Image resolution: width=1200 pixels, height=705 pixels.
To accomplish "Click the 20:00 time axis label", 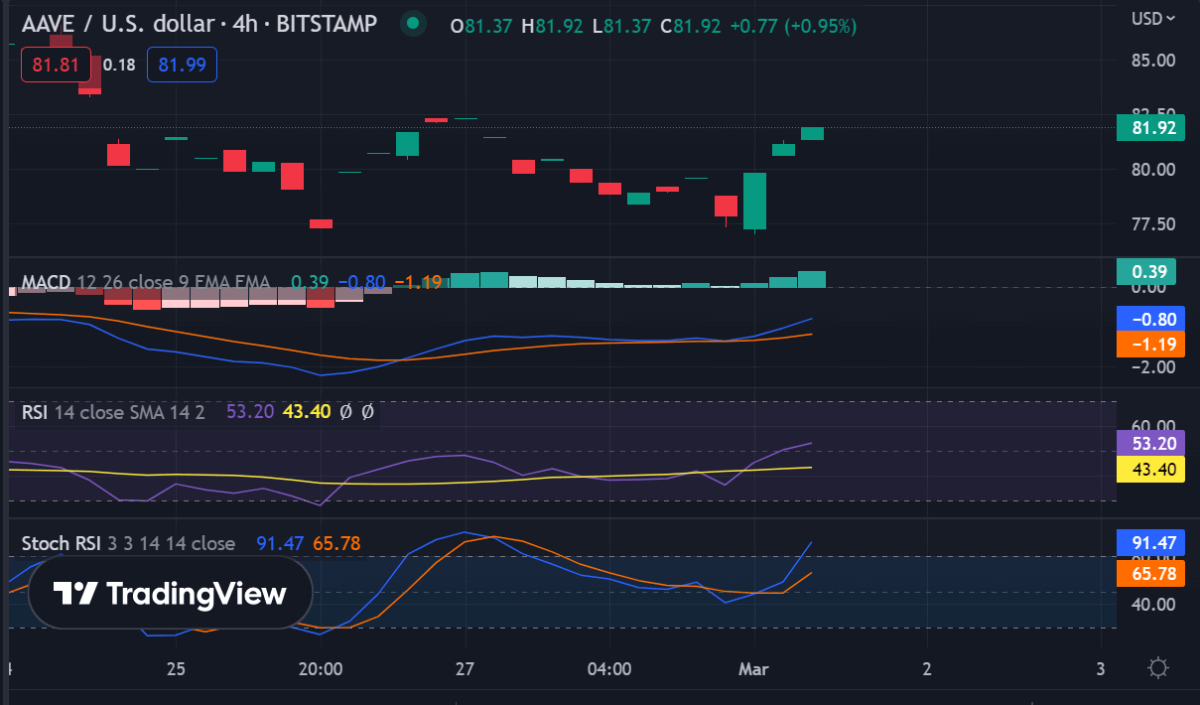I will 320,668.
